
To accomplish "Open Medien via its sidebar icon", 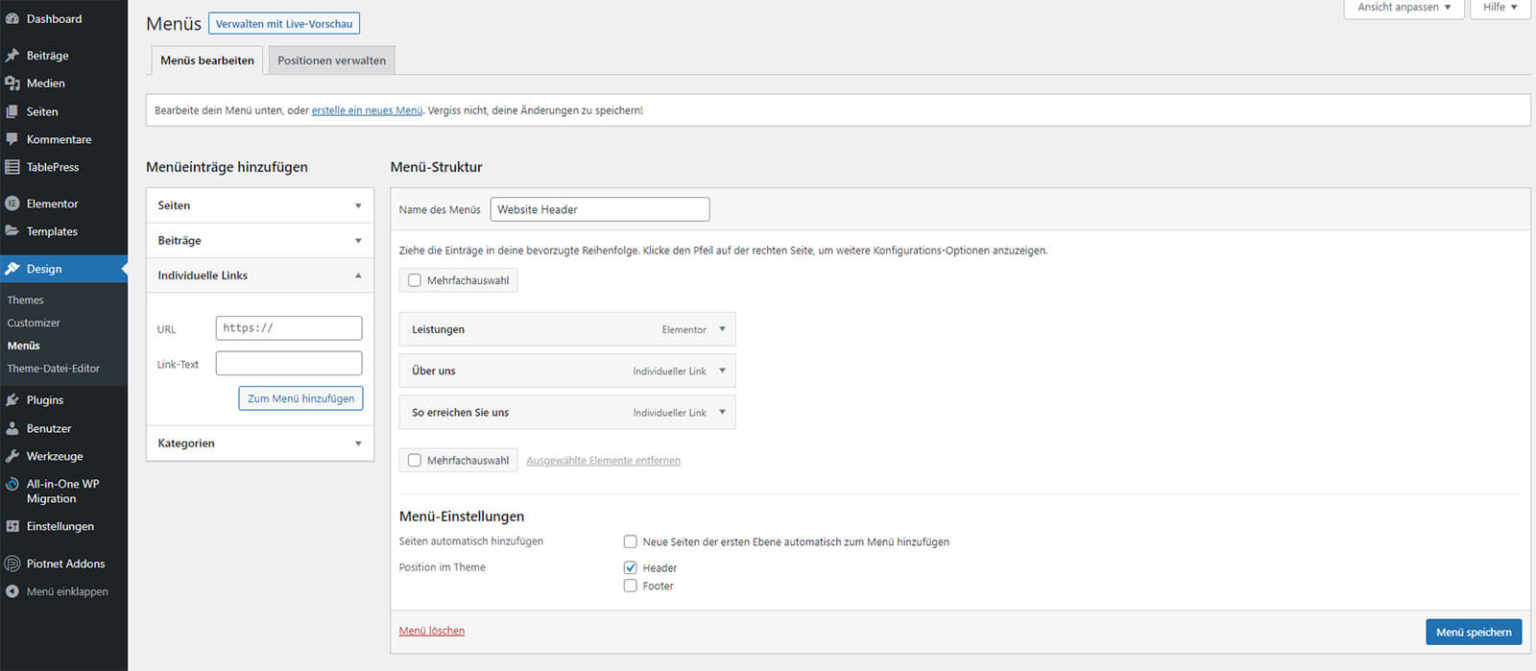I will (x=12, y=84).
